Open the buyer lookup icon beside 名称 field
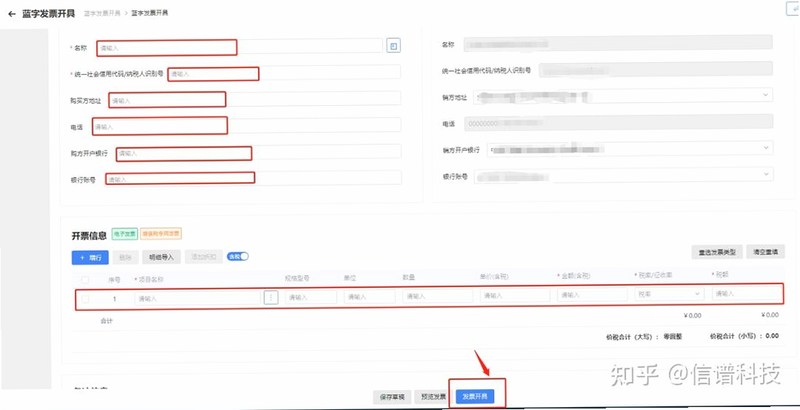The width and height of the screenshot is (800, 410). (393, 46)
